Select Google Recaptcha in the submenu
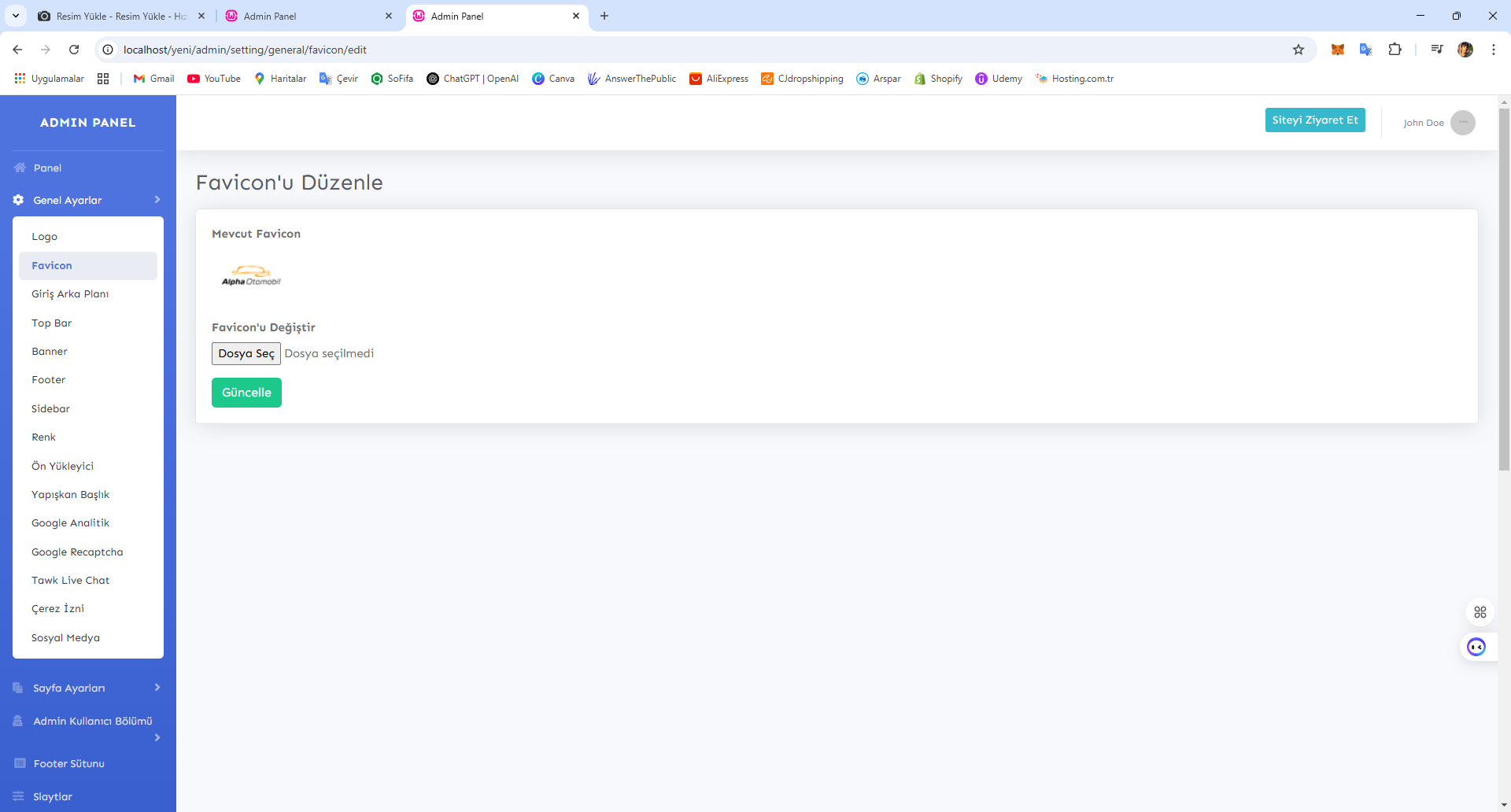Image resolution: width=1511 pixels, height=812 pixels. point(77,552)
